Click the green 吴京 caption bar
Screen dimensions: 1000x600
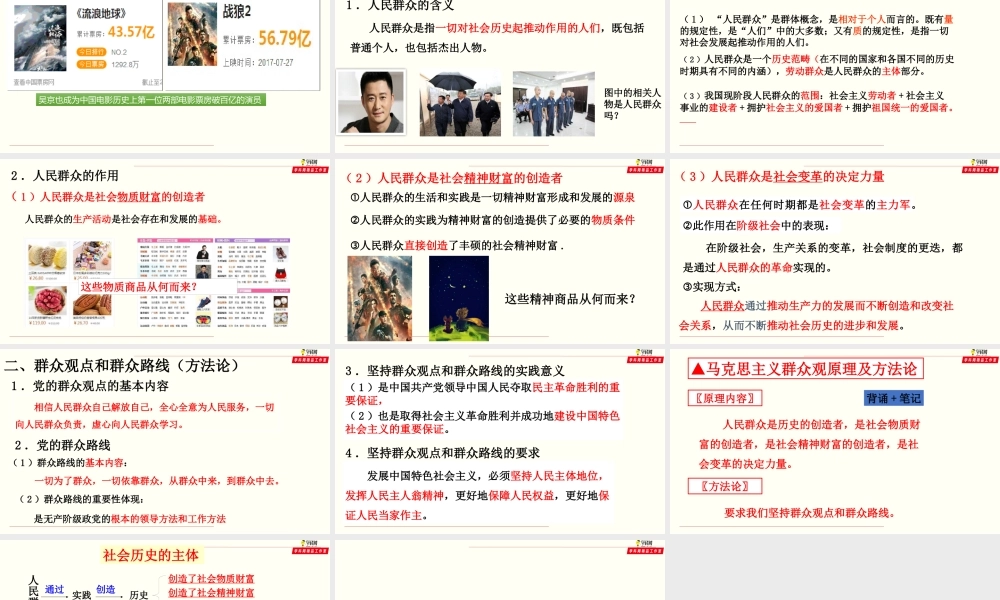[x=151, y=100]
